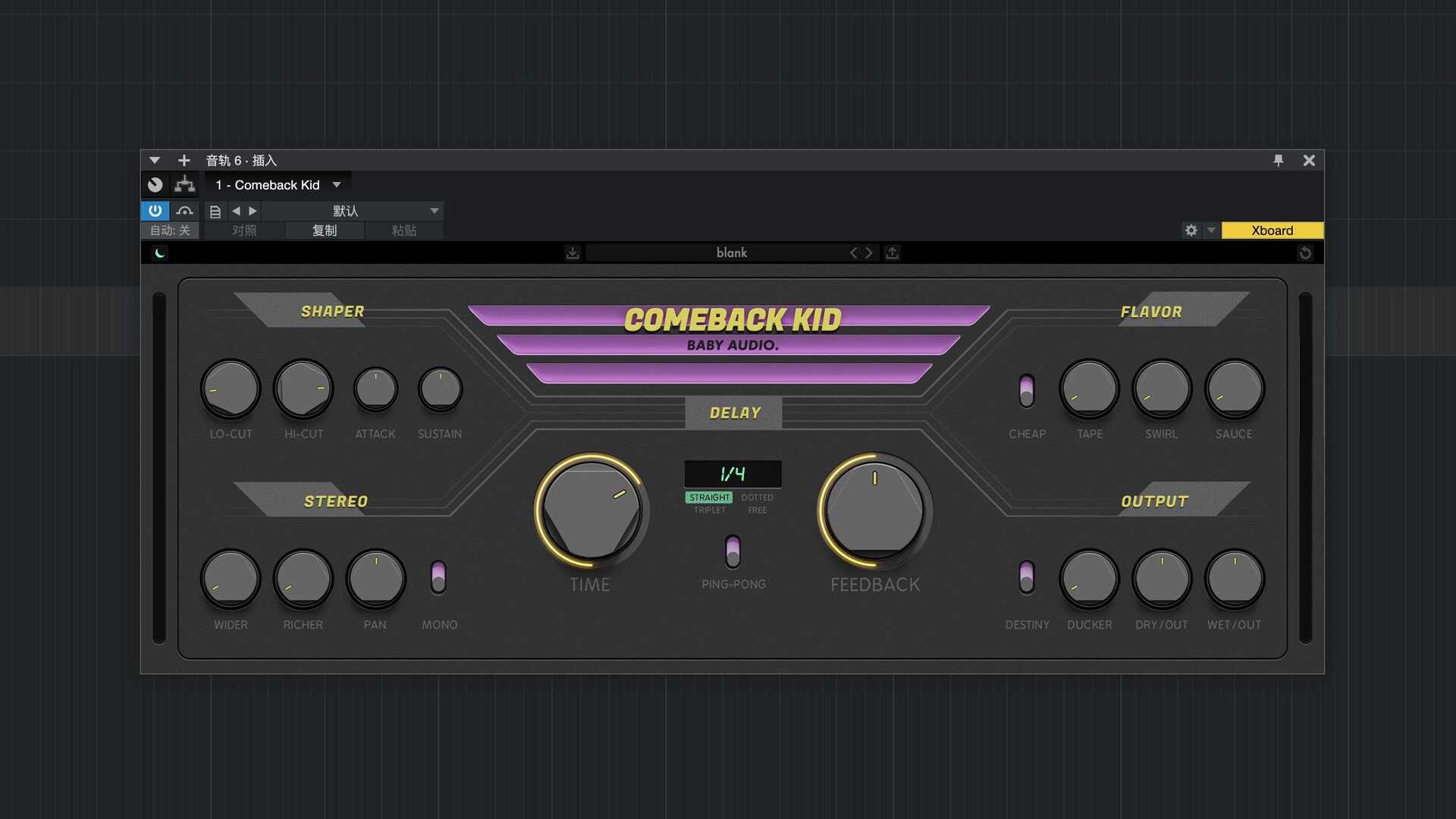Toggle the CHEAP flavor switch
The height and width of the screenshot is (819, 1456).
1027,391
